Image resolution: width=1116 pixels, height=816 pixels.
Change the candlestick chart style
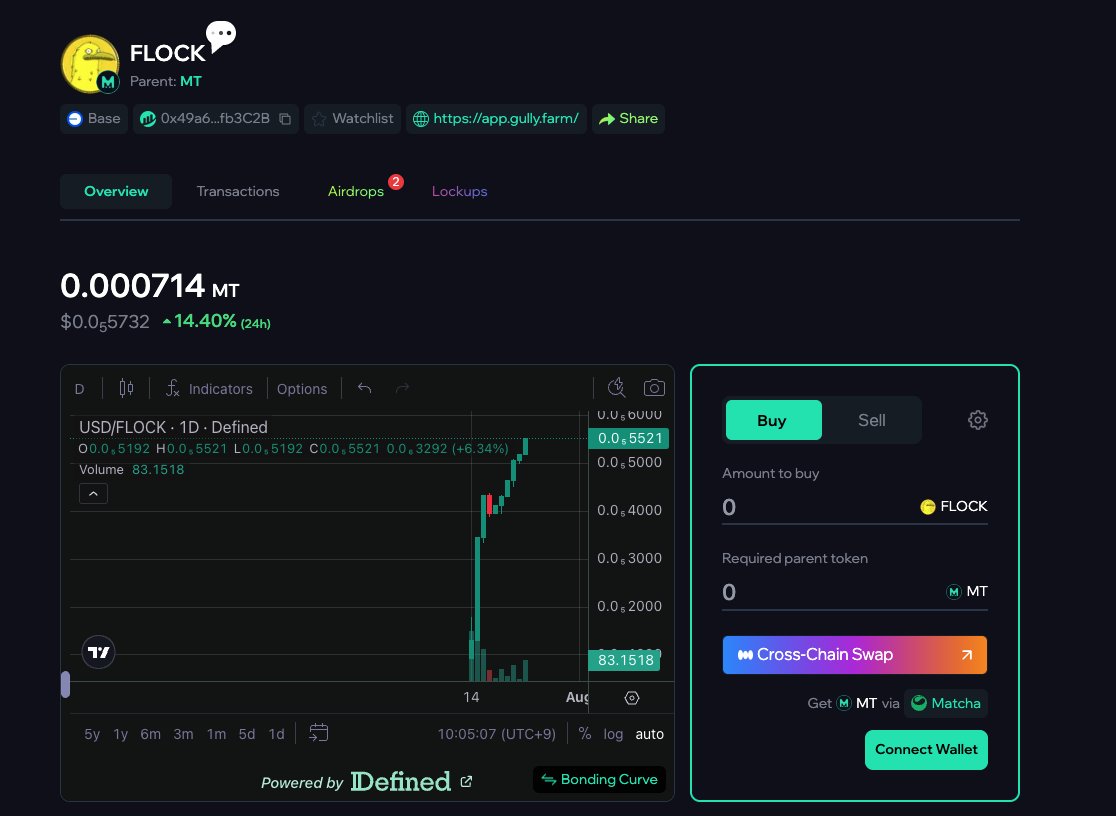click(126, 388)
